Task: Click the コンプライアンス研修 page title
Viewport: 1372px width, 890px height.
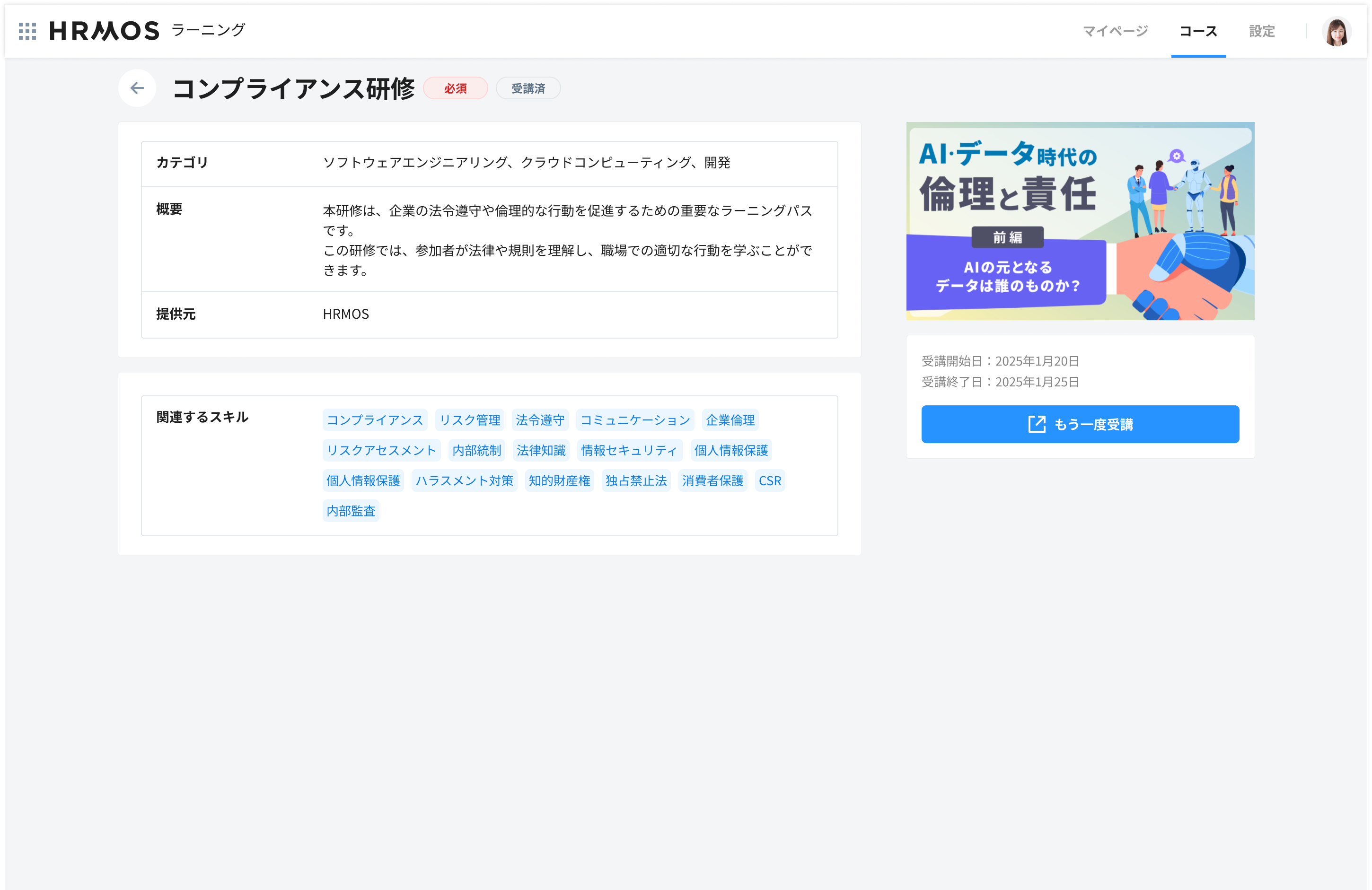Action: [x=293, y=89]
